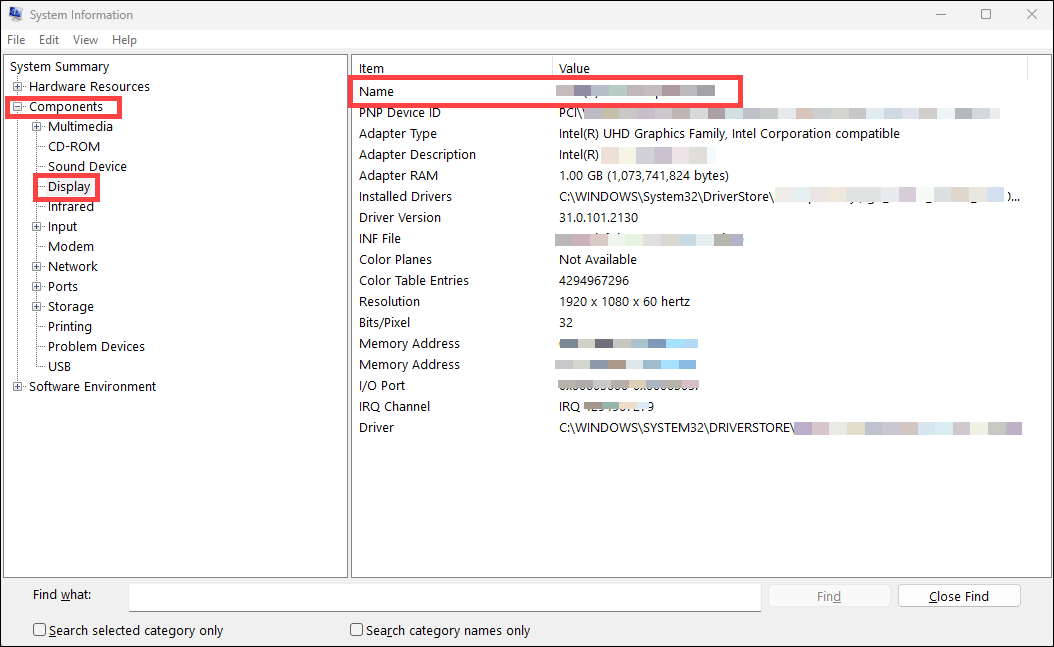Expand the Input category
The height and width of the screenshot is (647, 1054).
pyautogui.click(x=37, y=227)
